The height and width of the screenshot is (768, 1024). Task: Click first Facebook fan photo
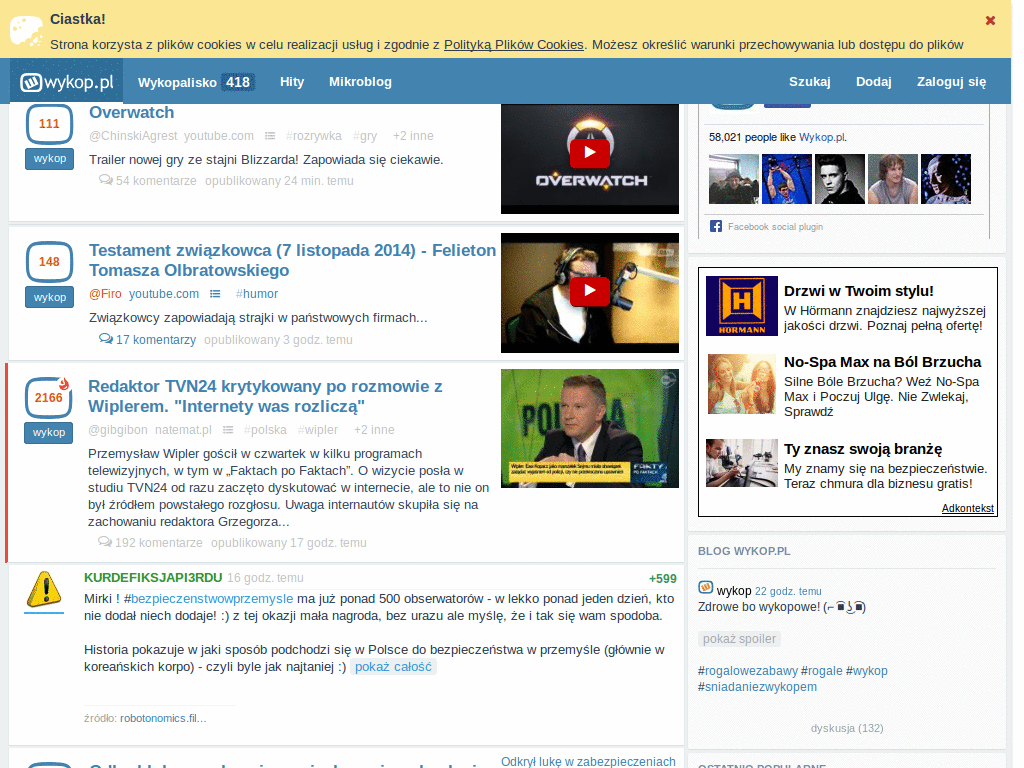coord(734,179)
